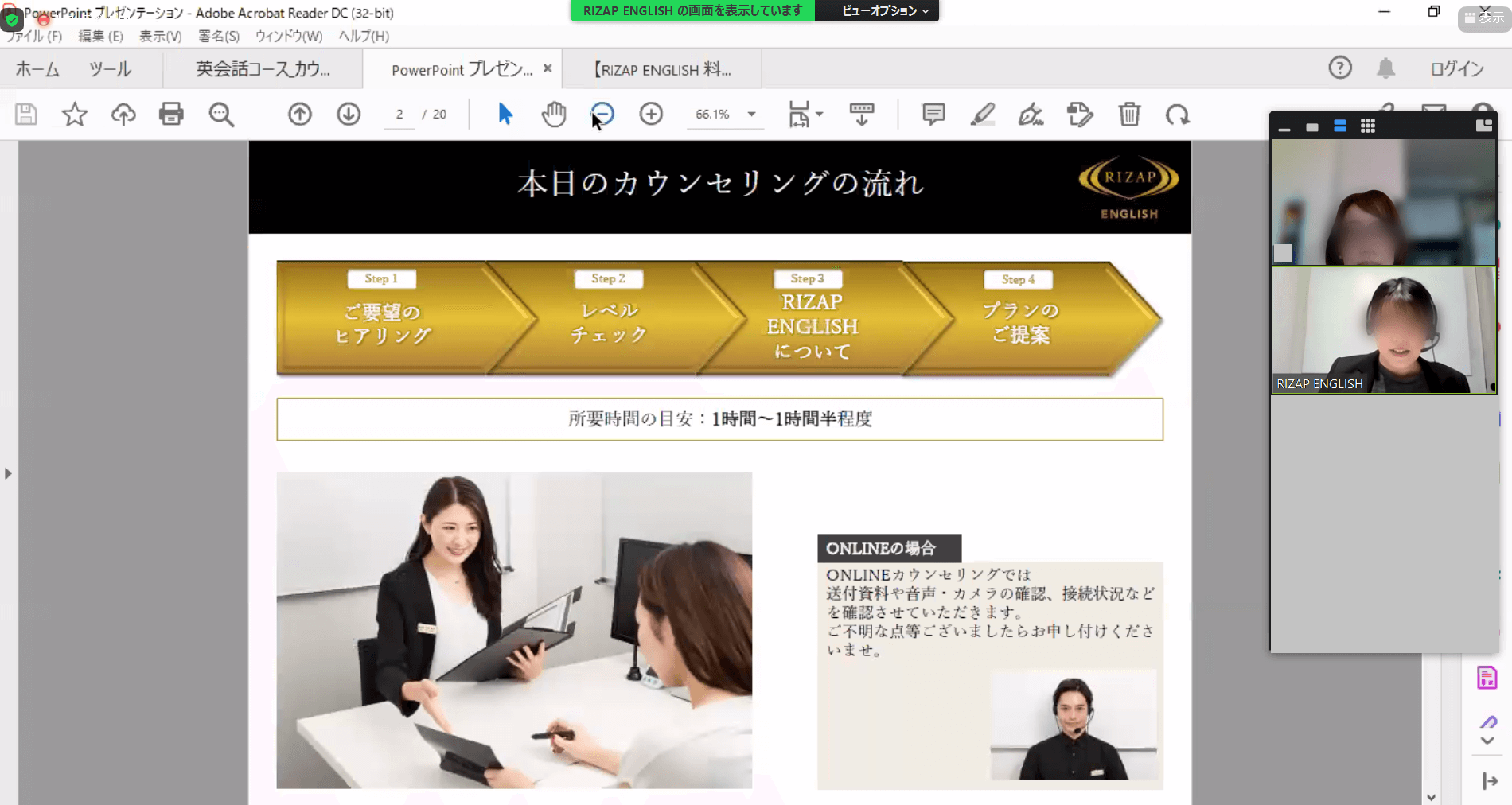Switch the Zoom video panel to two-tile view
Screen dimensions: 1512x805
[x=1340, y=126]
